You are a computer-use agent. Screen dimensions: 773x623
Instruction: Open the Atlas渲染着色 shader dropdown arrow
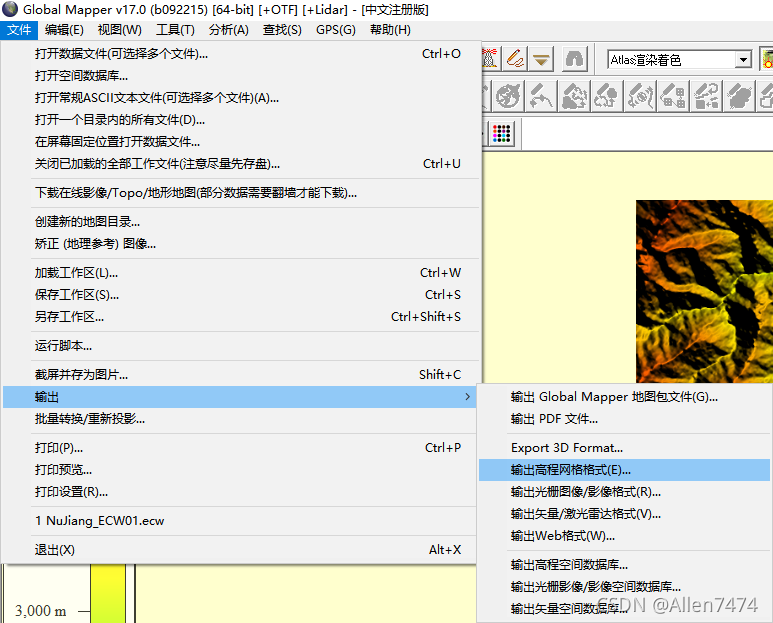(742, 60)
